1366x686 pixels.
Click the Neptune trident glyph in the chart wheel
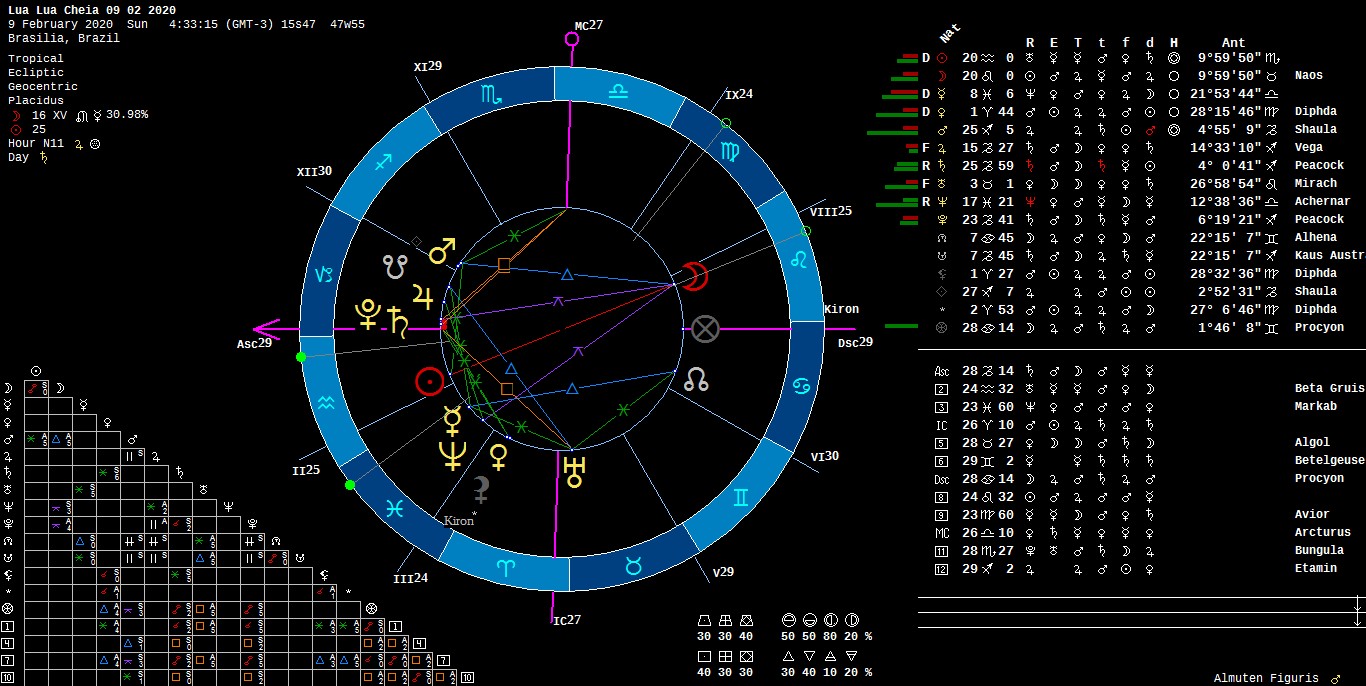click(452, 455)
